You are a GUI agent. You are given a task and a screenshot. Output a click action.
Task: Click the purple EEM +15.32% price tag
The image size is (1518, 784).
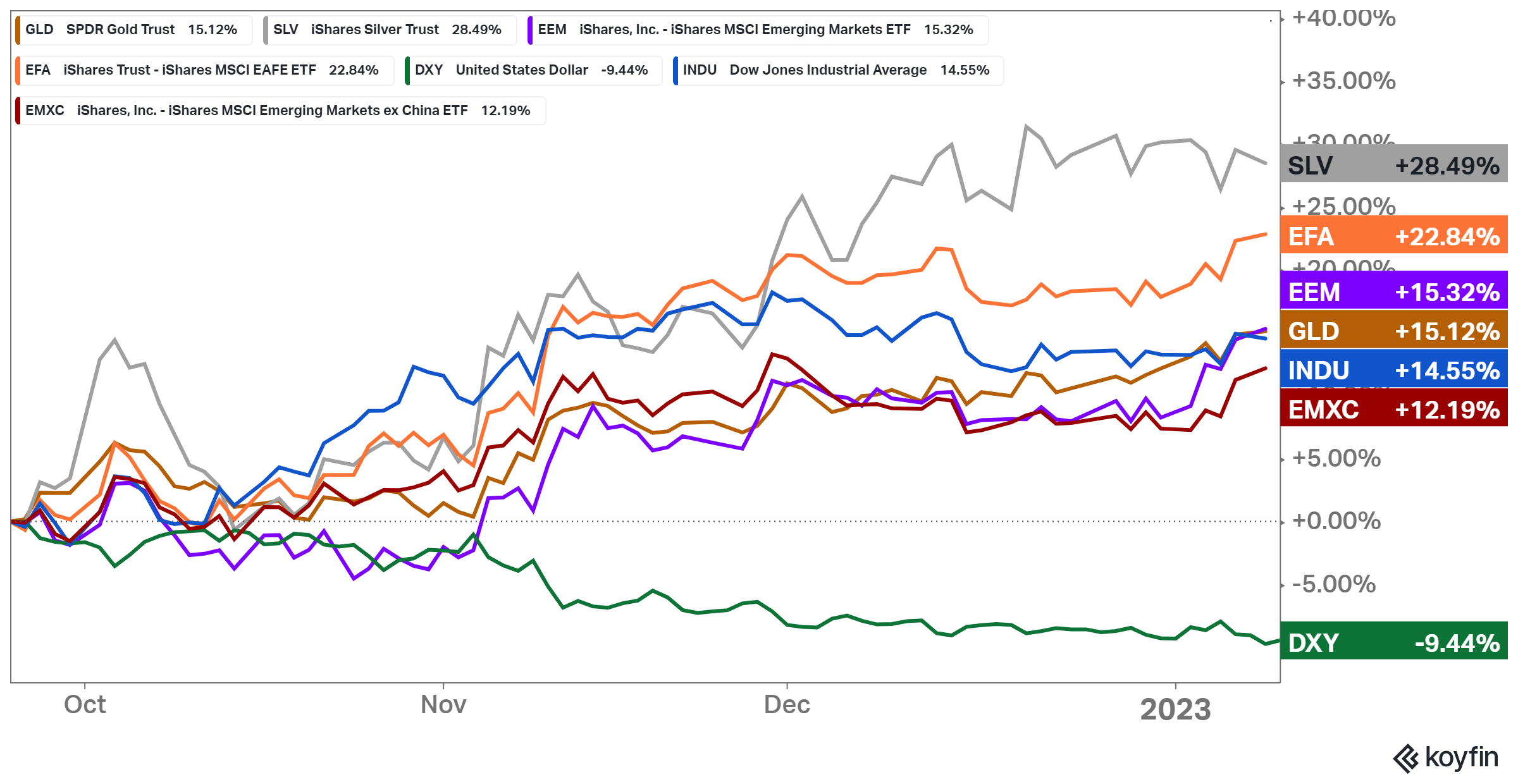point(1393,292)
